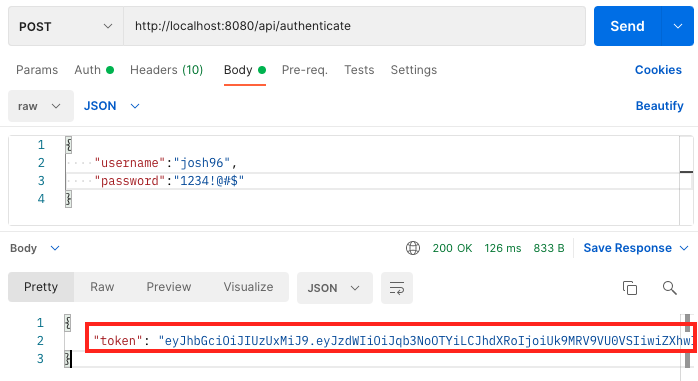The image size is (698, 381).
Task: Open the Cookies link
Action: click(x=658, y=70)
